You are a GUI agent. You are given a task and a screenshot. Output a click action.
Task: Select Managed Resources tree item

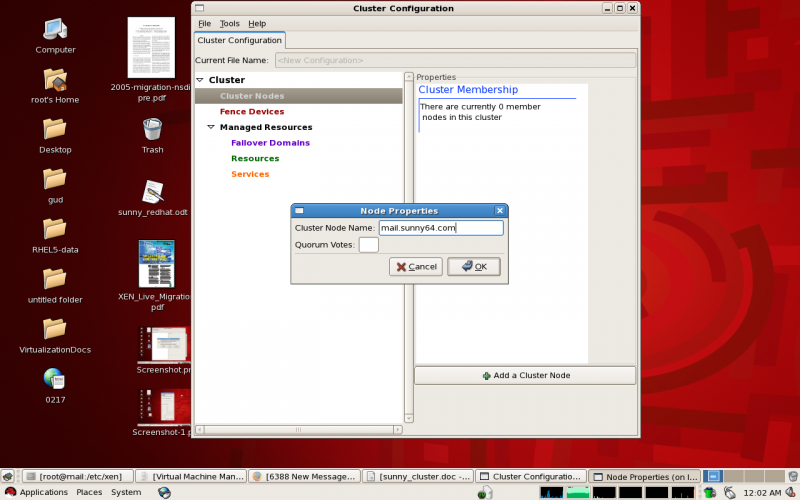(x=266, y=127)
